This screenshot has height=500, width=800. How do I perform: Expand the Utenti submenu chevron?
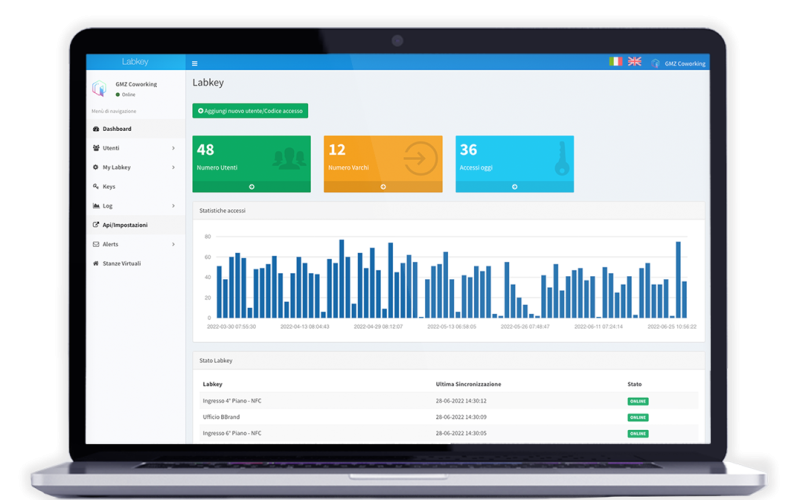coord(173,148)
